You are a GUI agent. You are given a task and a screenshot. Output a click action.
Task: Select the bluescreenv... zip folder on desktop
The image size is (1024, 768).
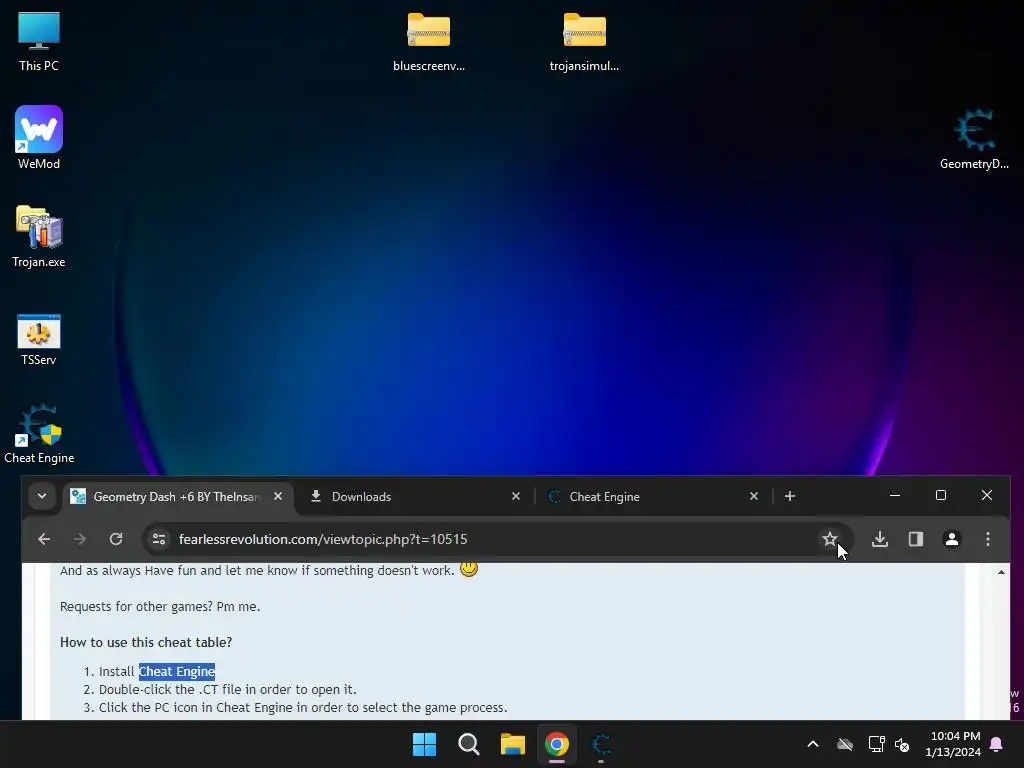[428, 42]
